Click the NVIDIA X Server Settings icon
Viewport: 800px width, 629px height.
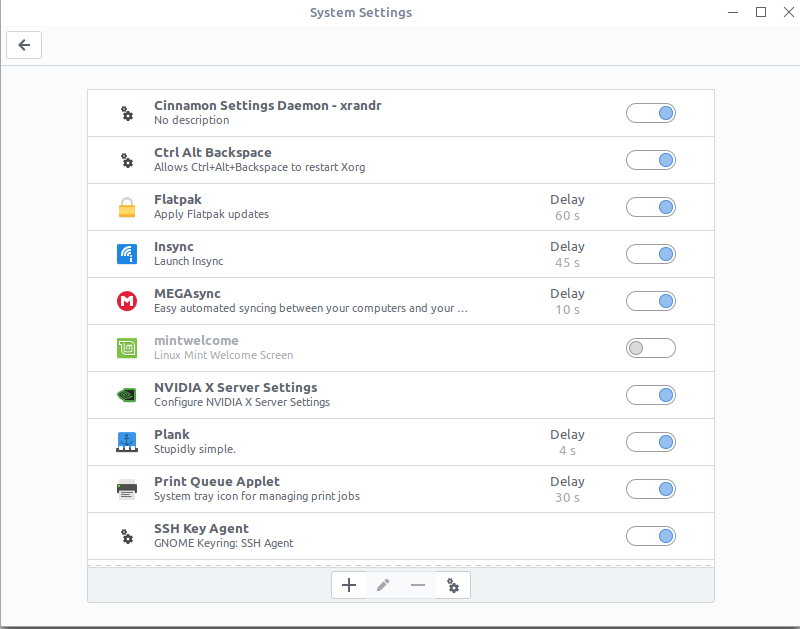tap(127, 395)
